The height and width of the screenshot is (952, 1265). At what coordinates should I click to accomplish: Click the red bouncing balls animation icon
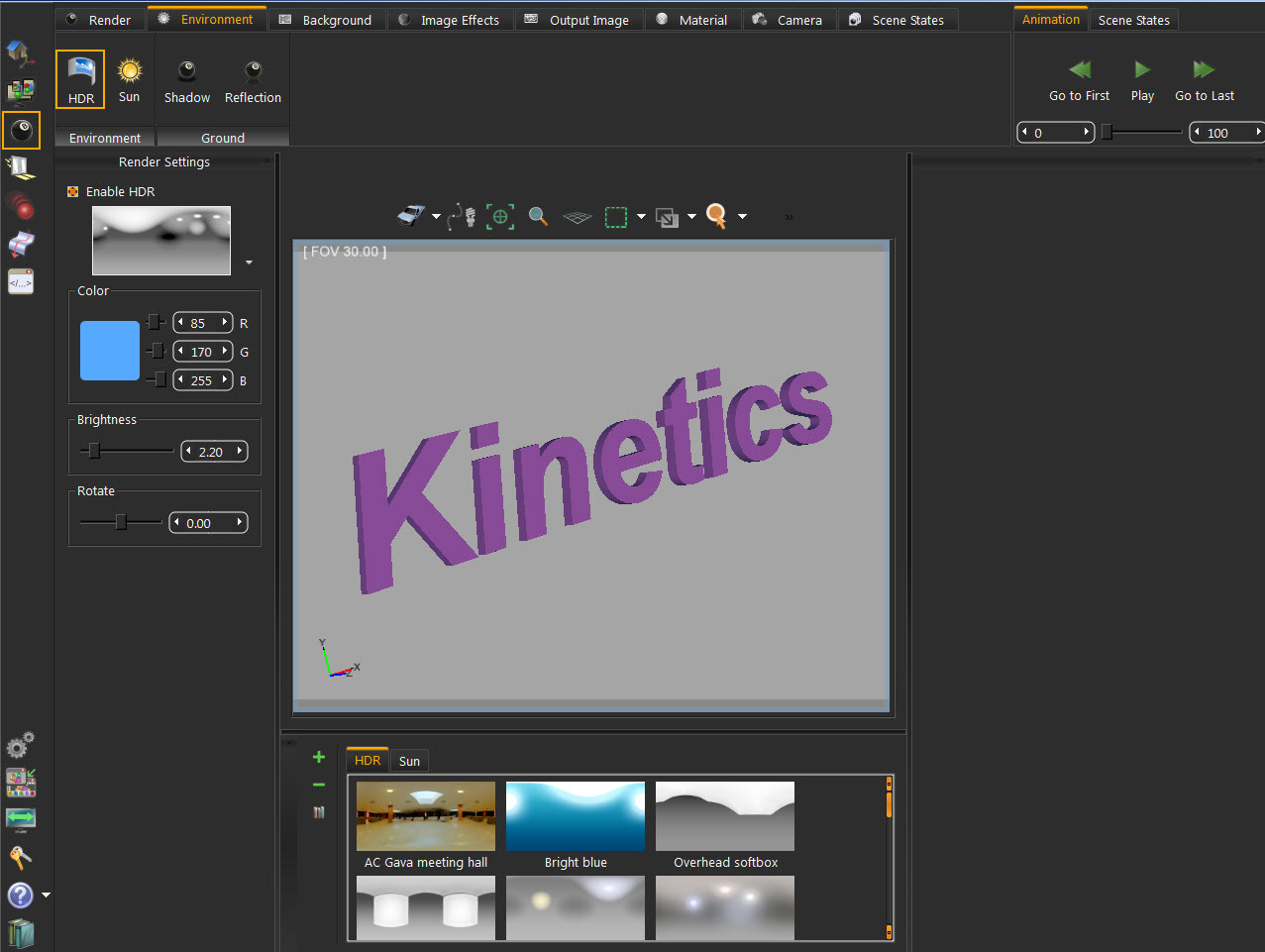20,205
